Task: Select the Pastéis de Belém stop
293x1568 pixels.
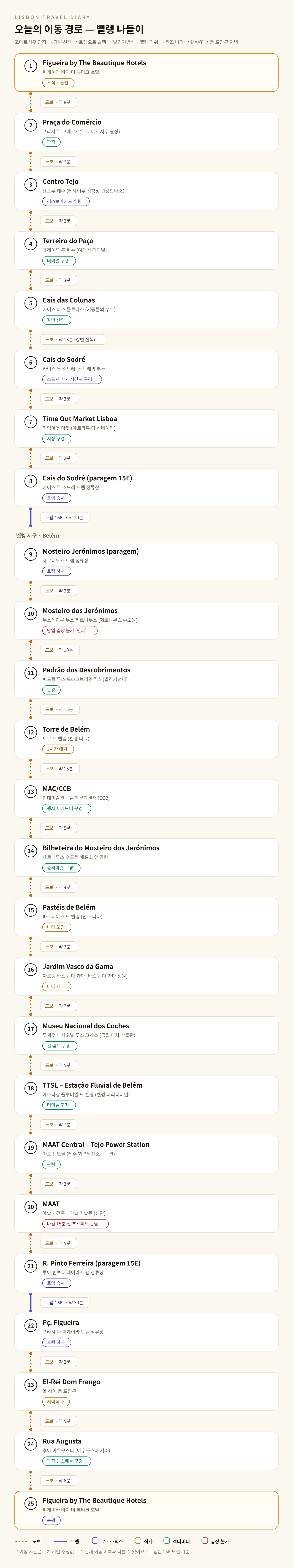Action: click(146, 917)
